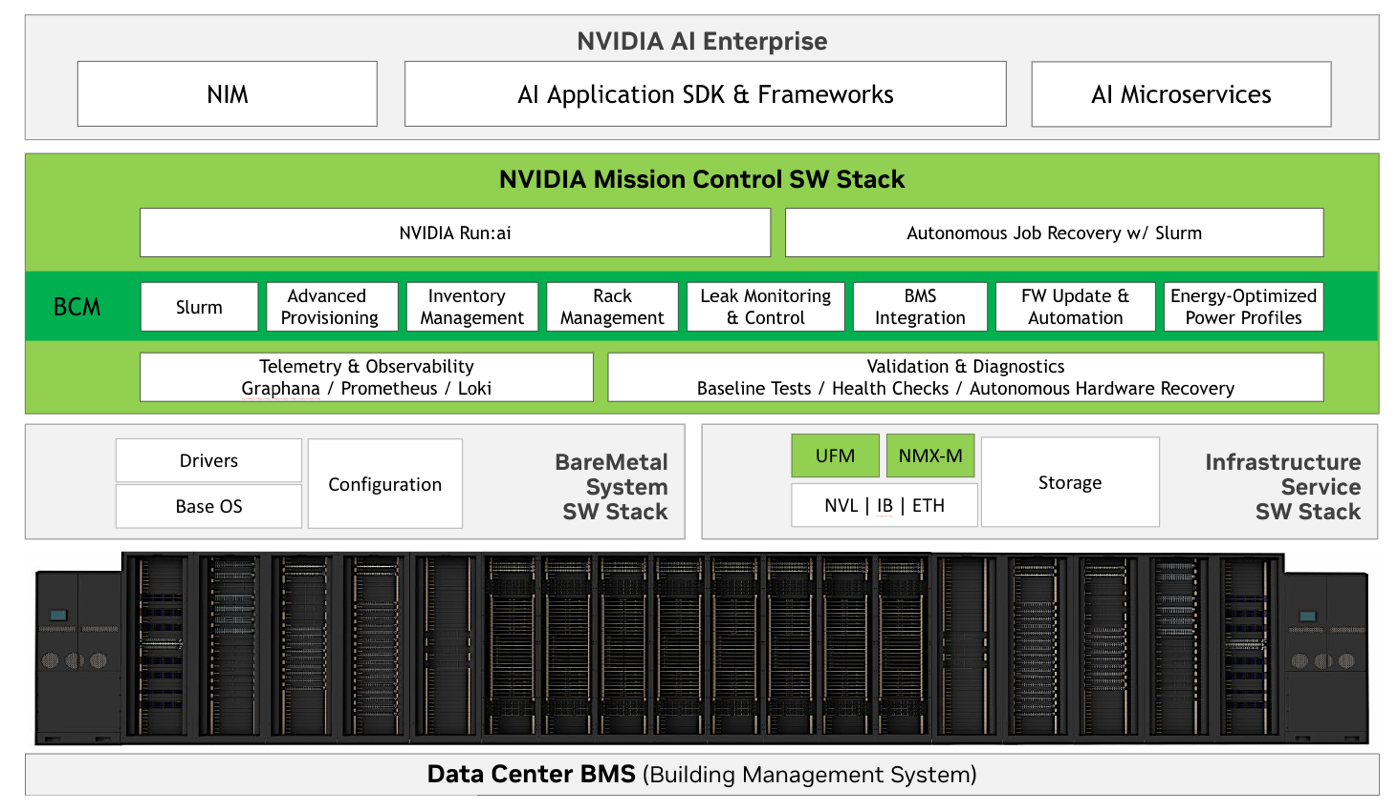Click the Configuration box
This screenshot has height=810, width=1398.
click(385, 484)
